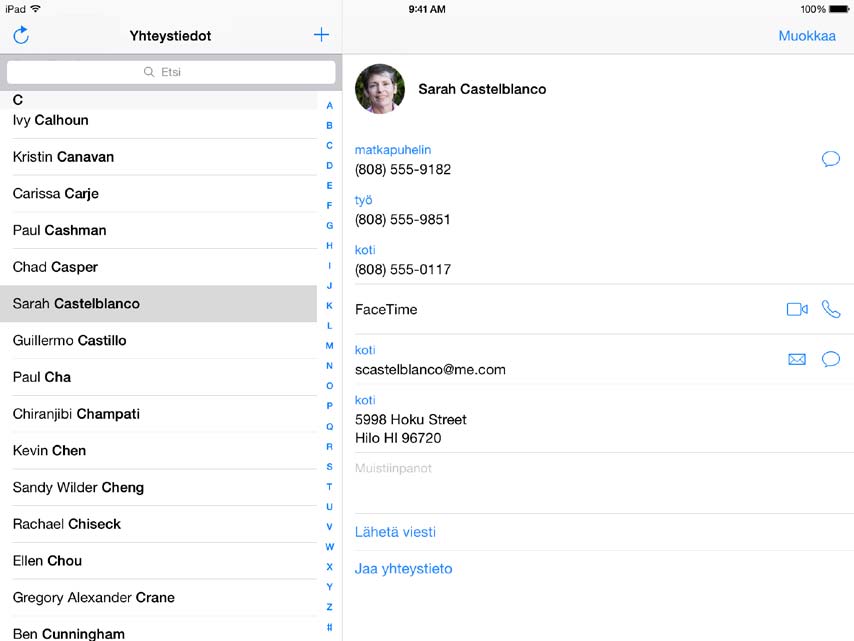854x641 pixels.
Task: Jump to letter Z in index
Action: (x=330, y=607)
